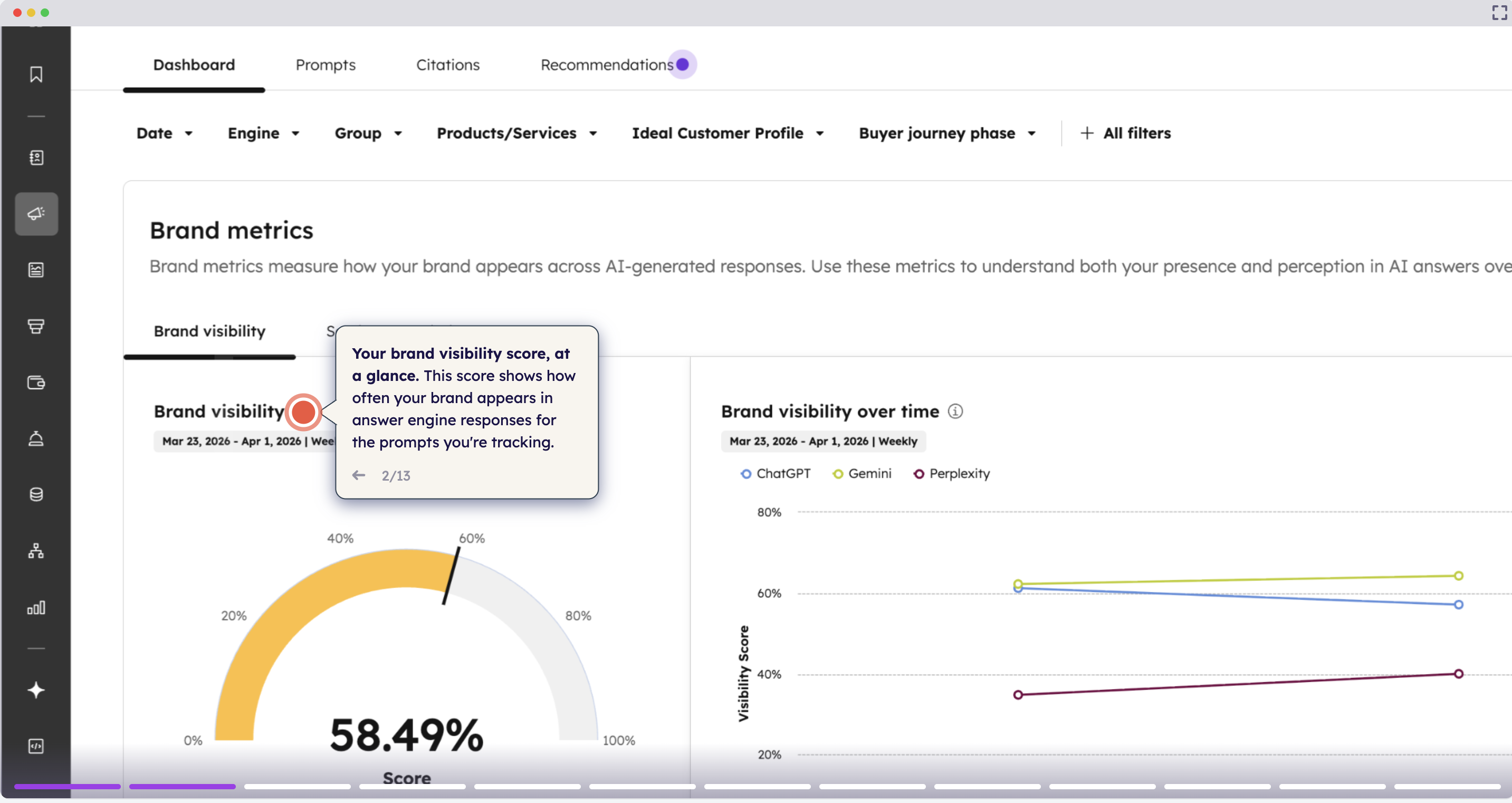Click the purple notification dot on Recommendations
The width and height of the screenshot is (1512, 803).
click(682, 64)
